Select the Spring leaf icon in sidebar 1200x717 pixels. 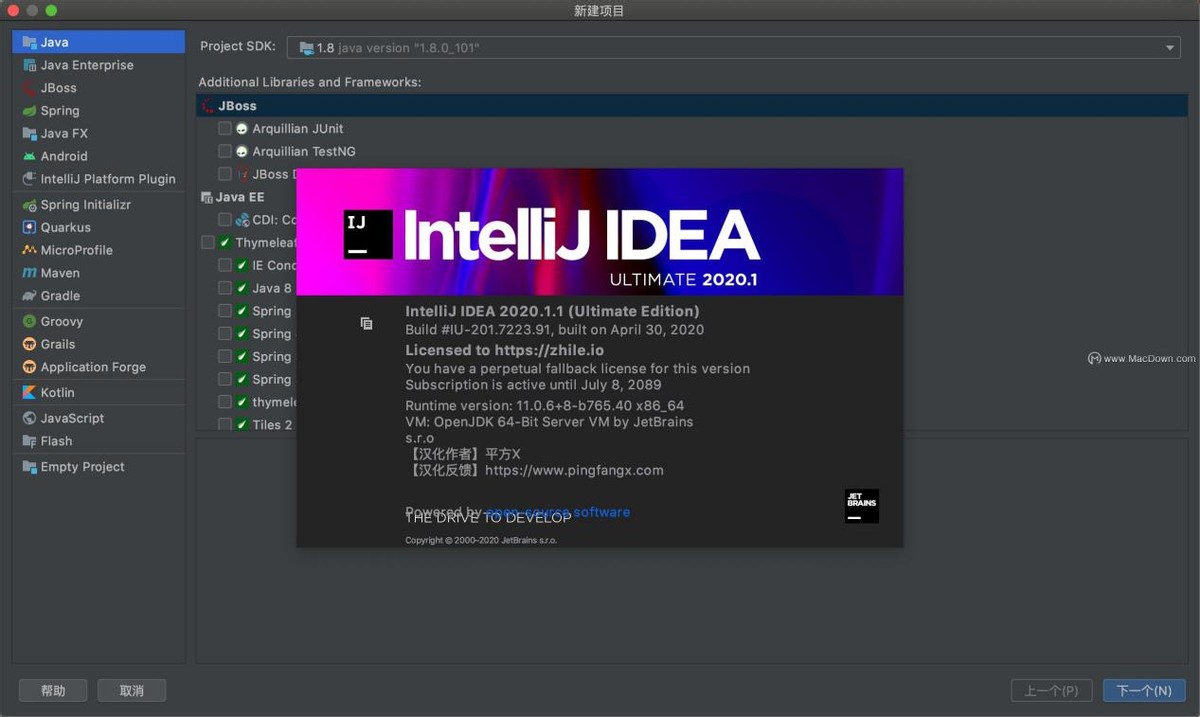click(x=30, y=111)
